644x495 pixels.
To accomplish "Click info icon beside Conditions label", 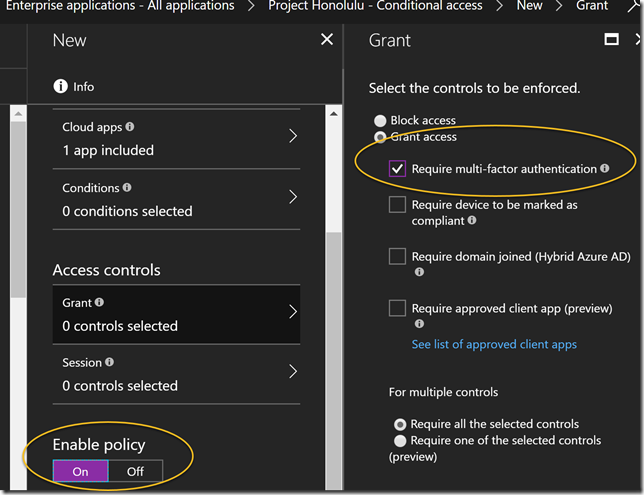I will click(x=126, y=188).
